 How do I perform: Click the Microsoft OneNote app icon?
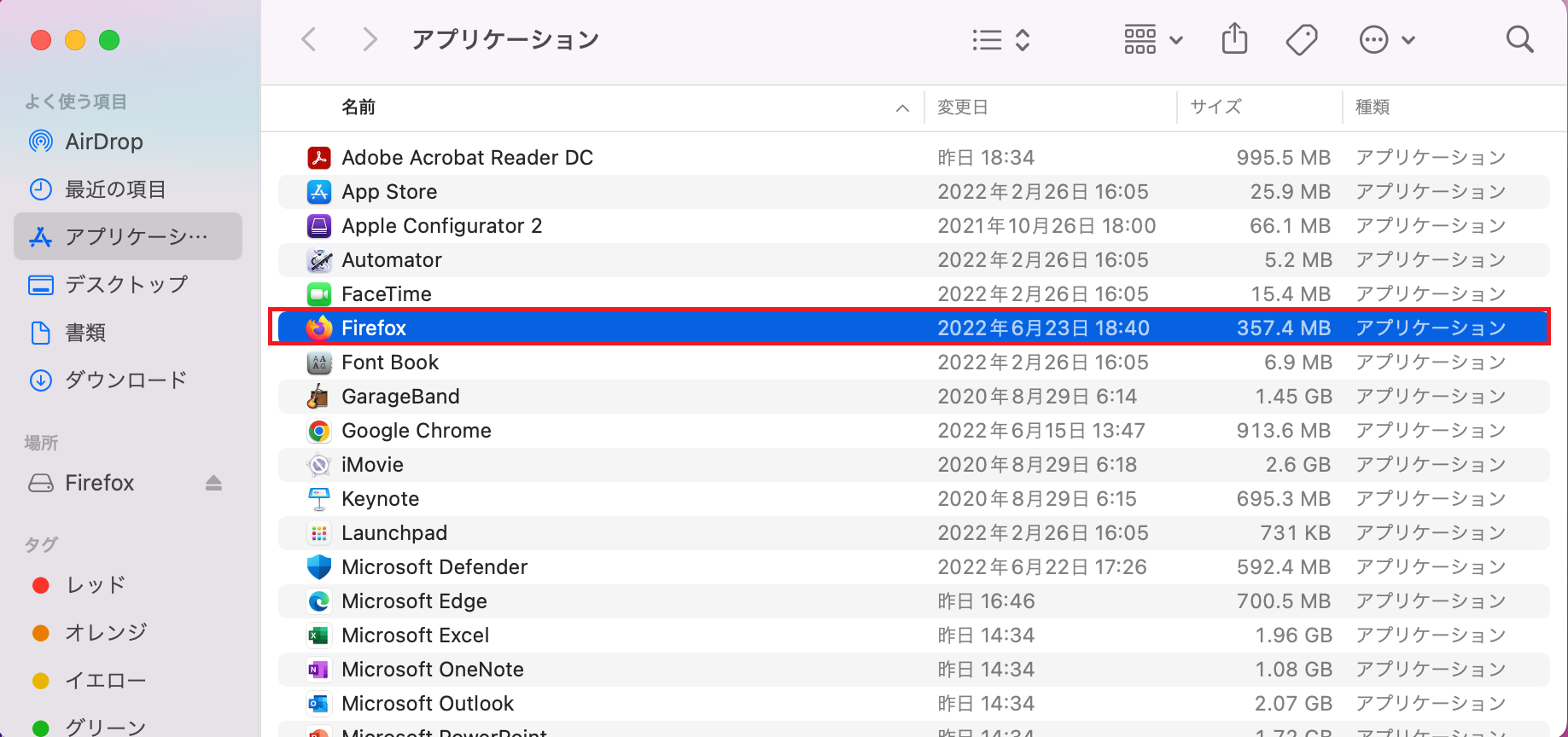(319, 670)
